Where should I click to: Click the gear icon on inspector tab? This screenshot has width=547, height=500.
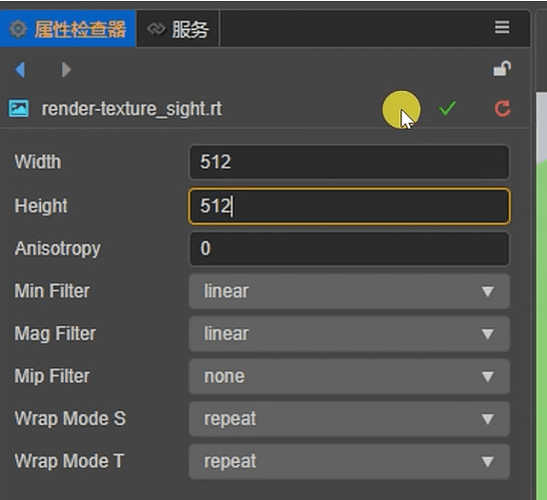pos(18,29)
